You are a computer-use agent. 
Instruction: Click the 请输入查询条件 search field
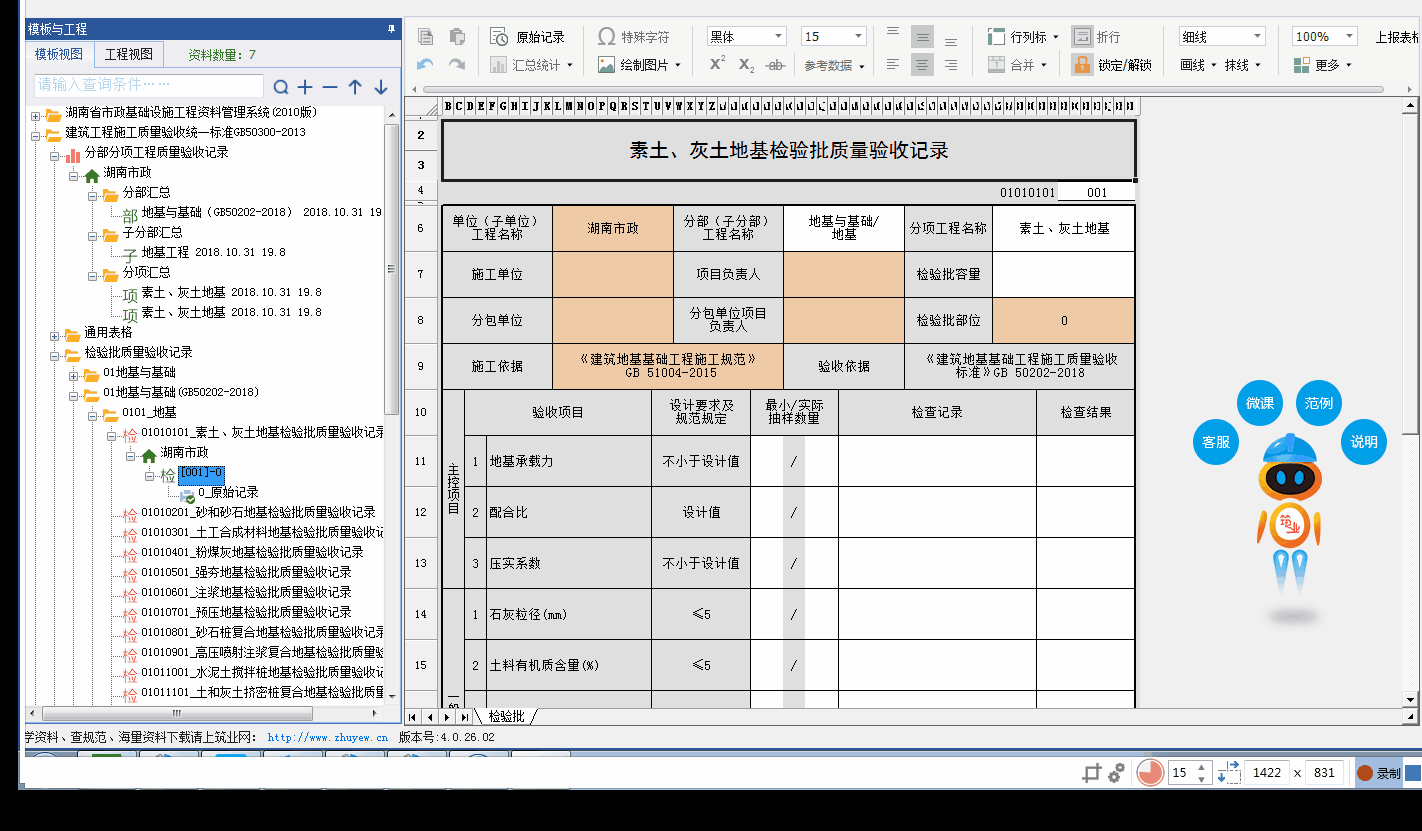tap(148, 86)
